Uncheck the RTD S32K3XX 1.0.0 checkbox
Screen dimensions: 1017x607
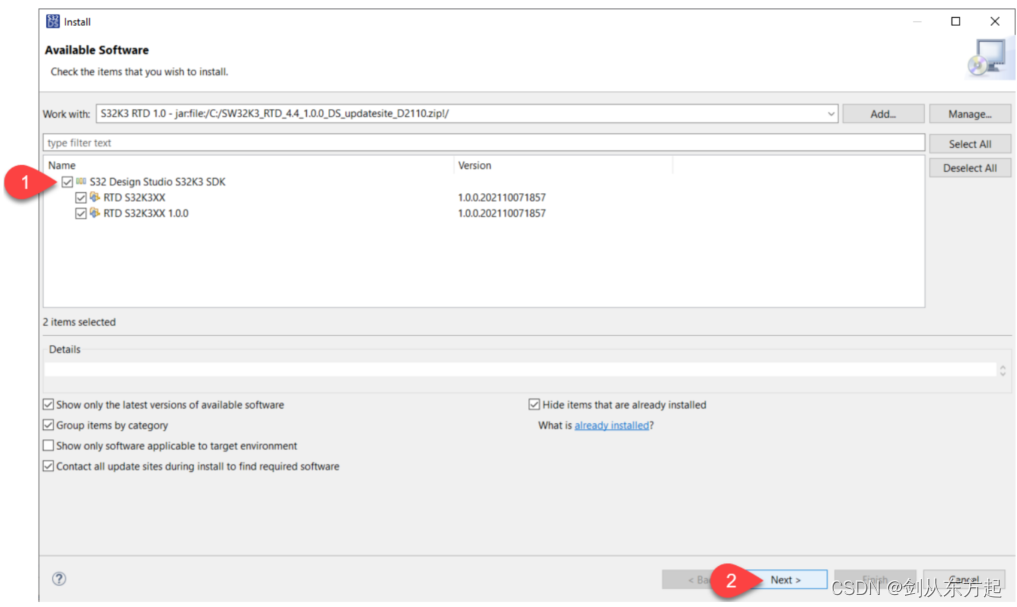(x=80, y=213)
